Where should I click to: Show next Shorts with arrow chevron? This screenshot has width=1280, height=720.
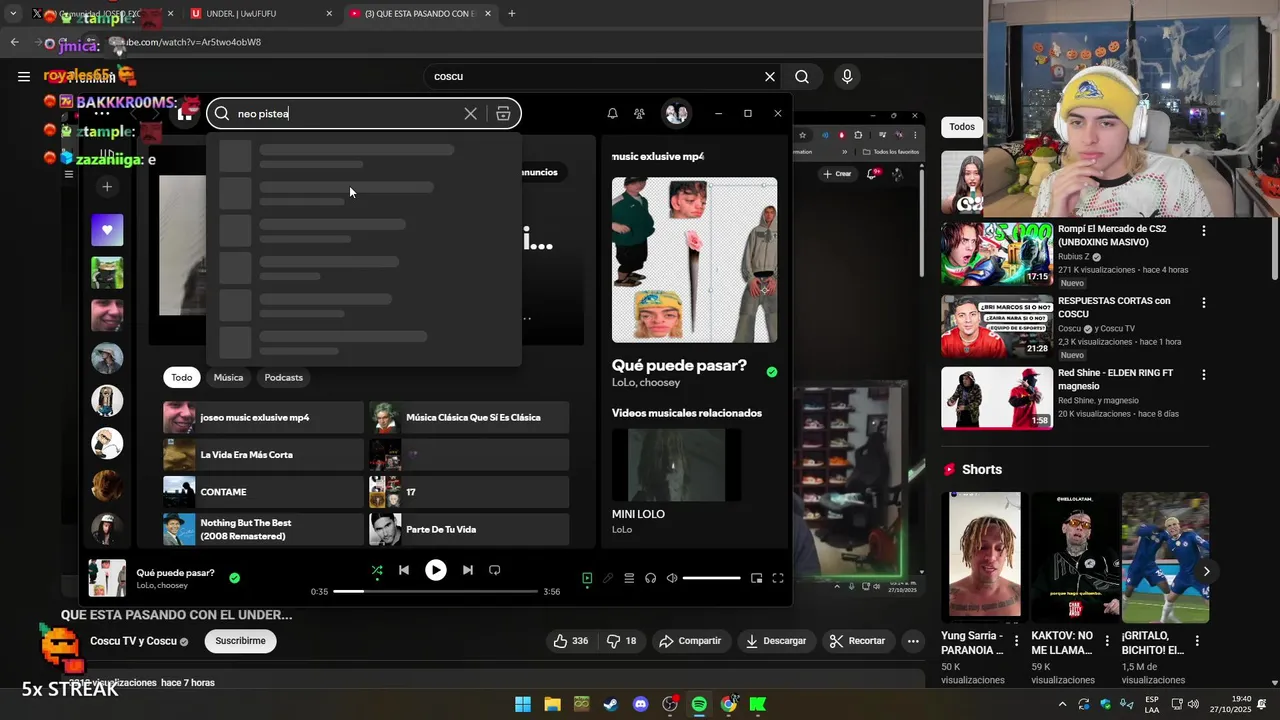point(1206,572)
